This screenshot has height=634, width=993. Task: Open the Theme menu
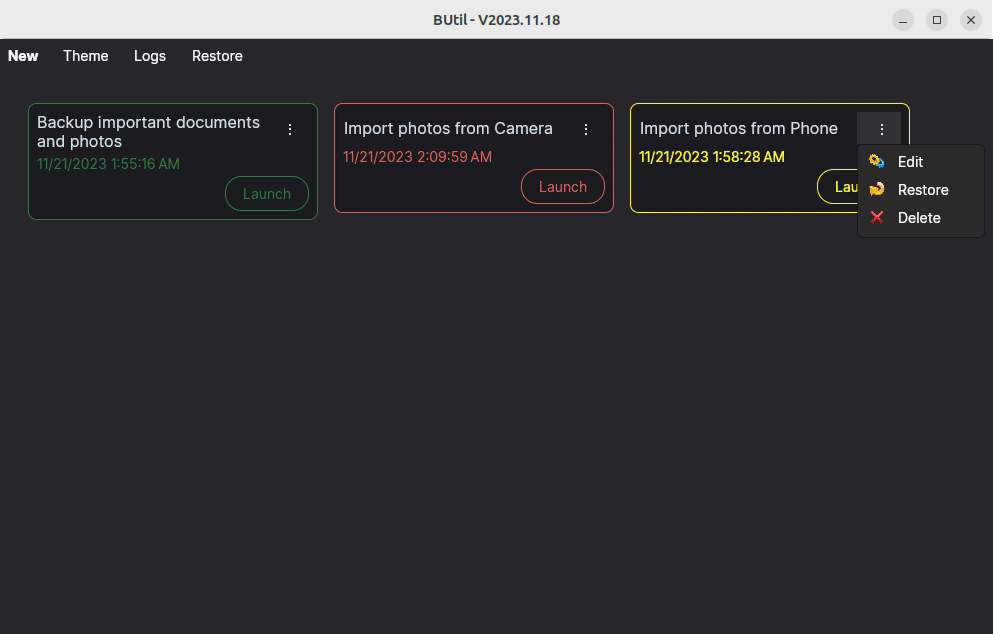tap(86, 56)
